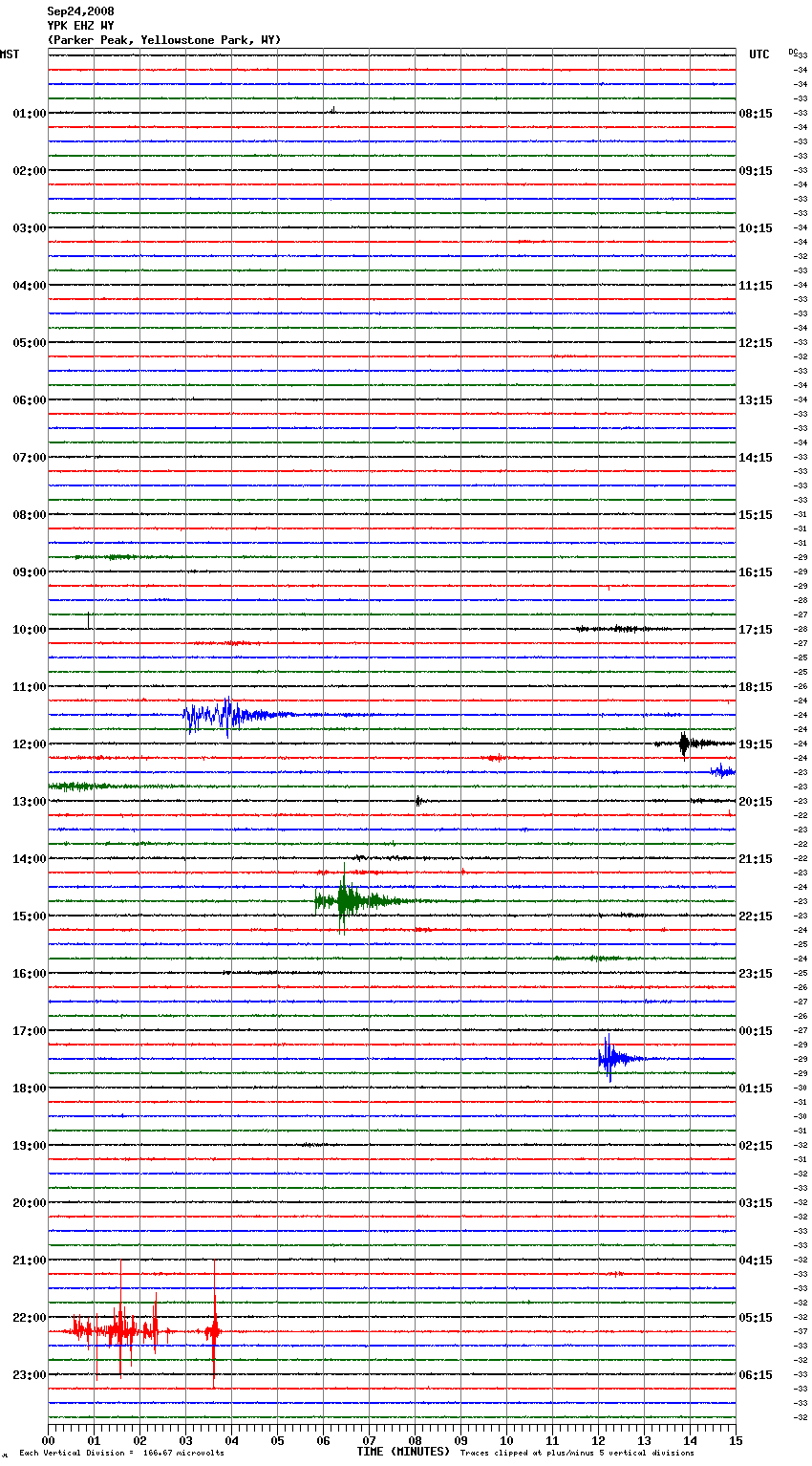Select the station code YPK EHZ WY

tap(80, 26)
